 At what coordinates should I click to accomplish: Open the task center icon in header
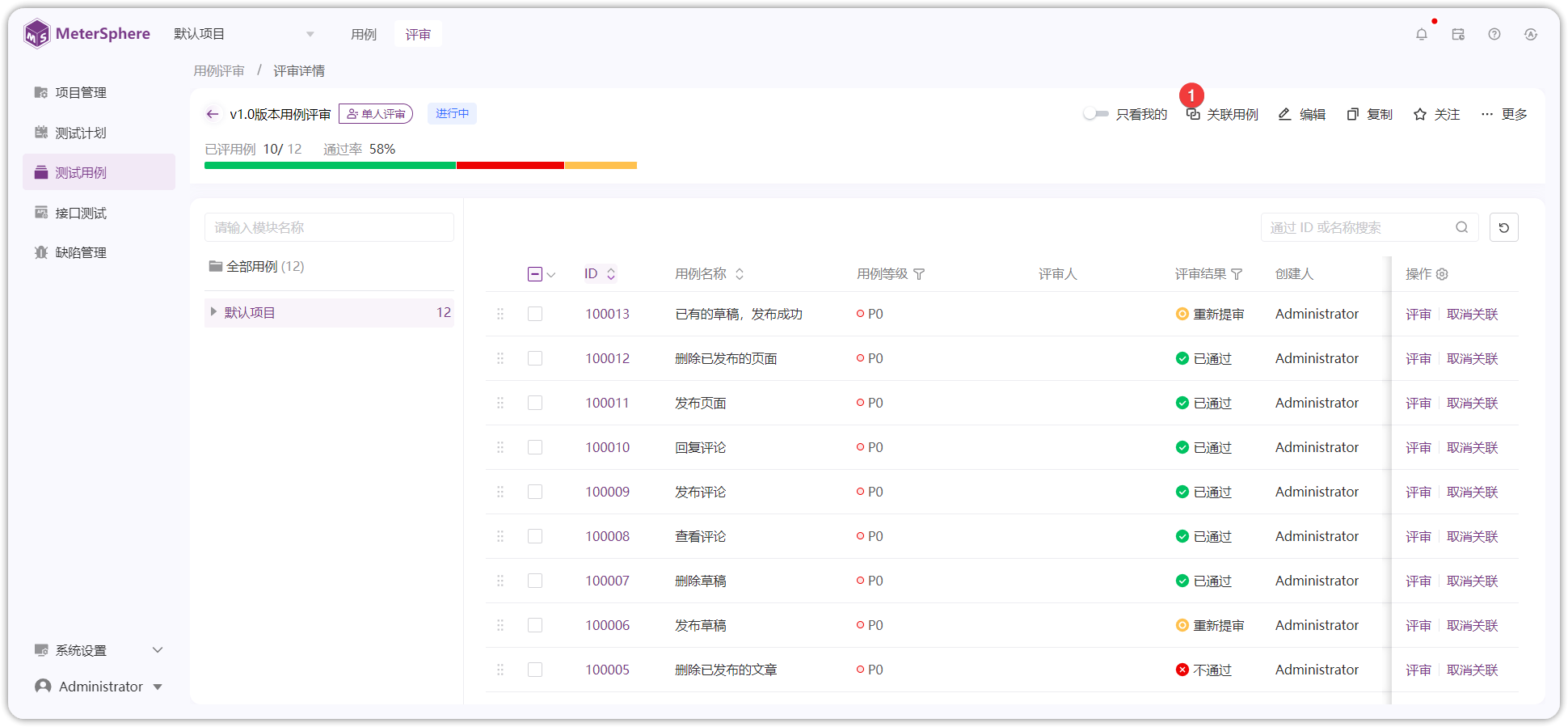click(1458, 34)
